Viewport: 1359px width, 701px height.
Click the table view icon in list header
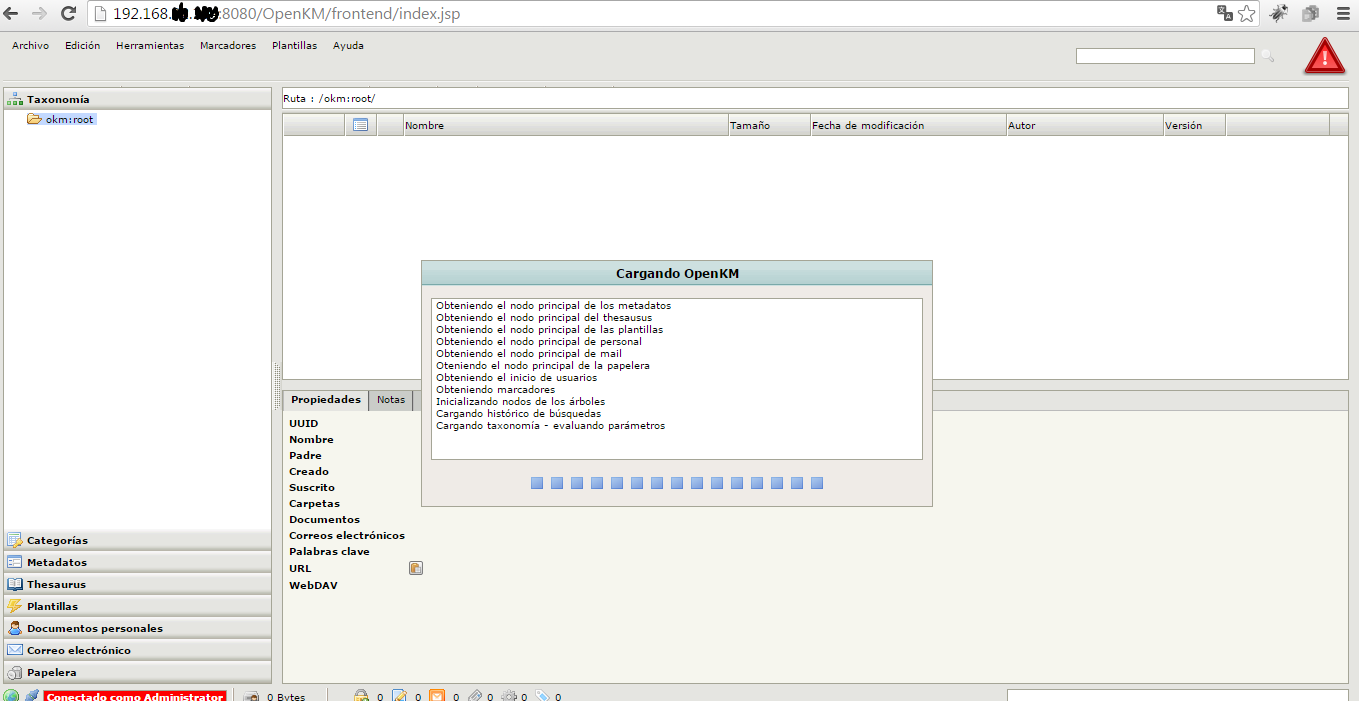[x=360, y=125]
